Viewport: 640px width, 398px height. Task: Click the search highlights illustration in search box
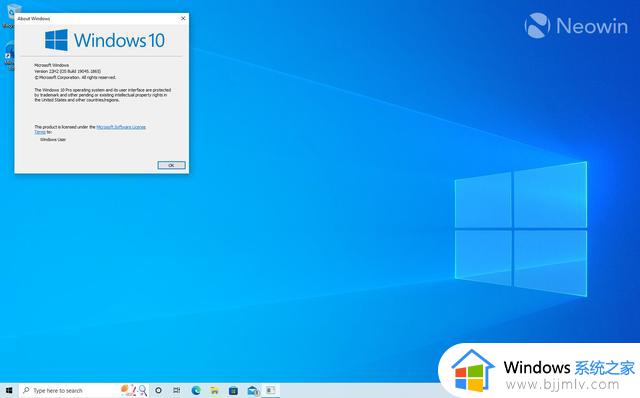(134, 391)
